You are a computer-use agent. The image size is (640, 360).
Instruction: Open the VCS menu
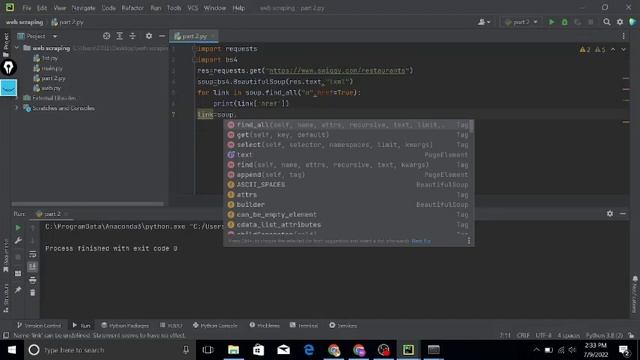coord(193,8)
